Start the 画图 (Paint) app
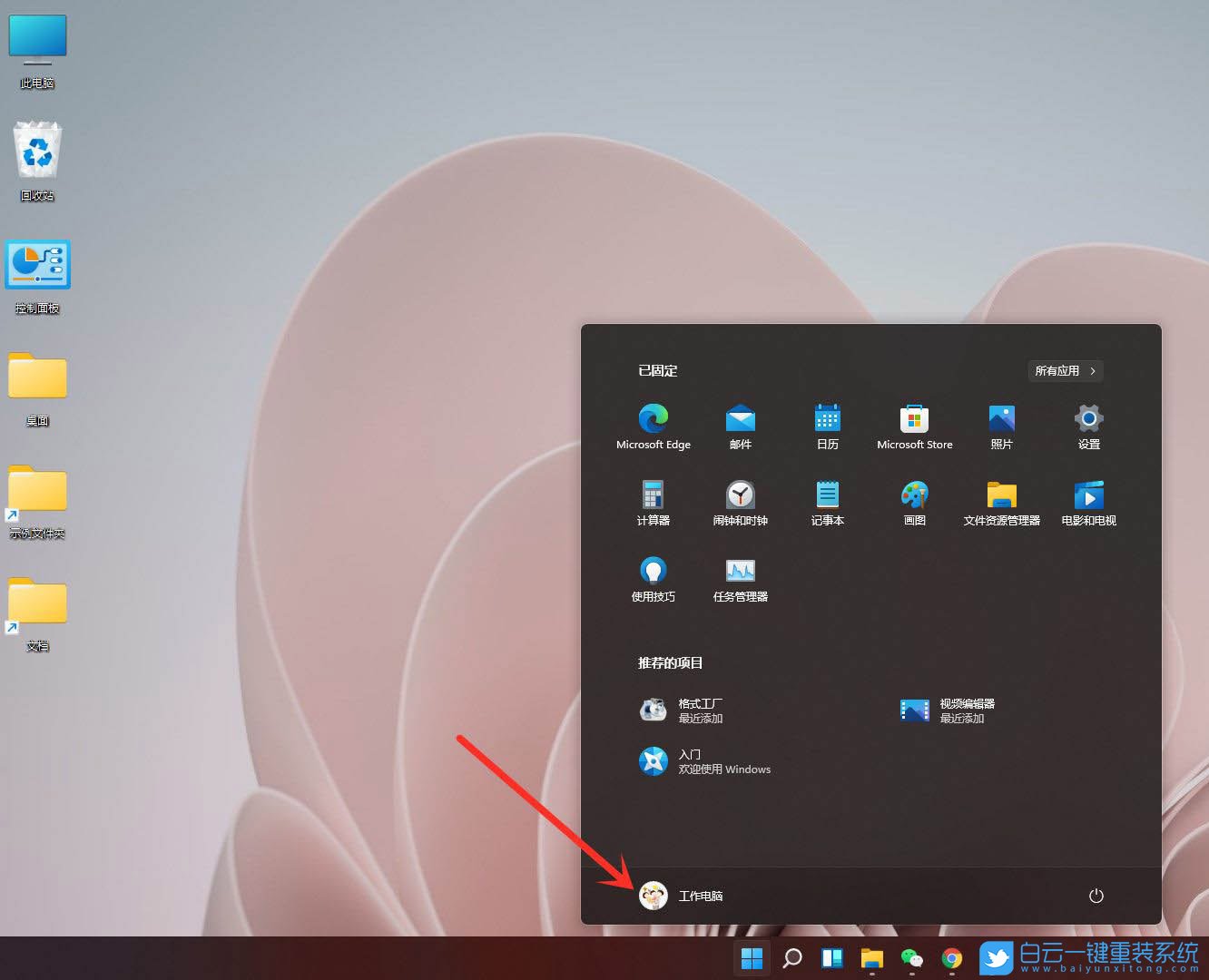Viewport: 1209px width, 980px height. click(914, 502)
